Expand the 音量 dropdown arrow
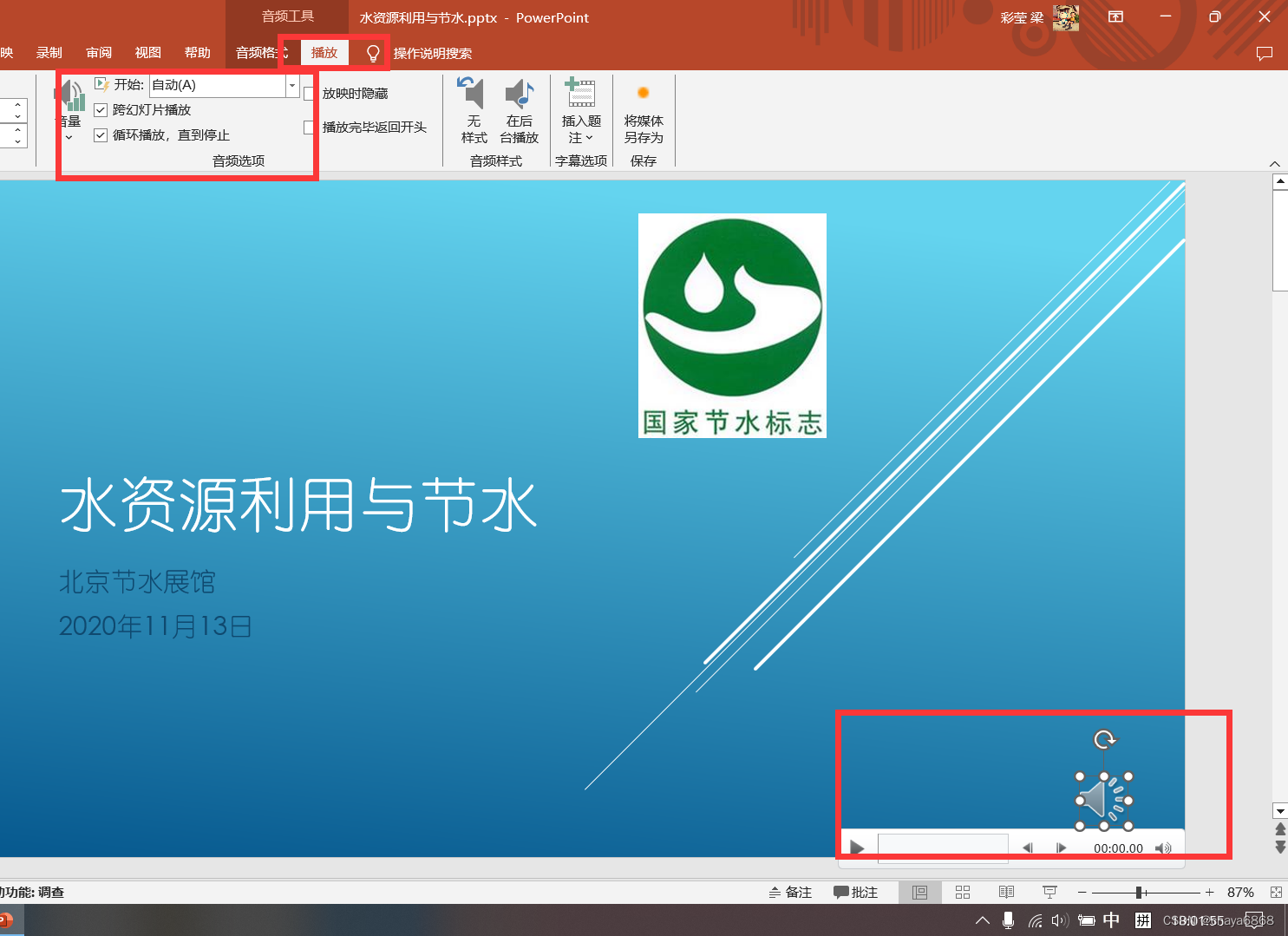Image resolution: width=1288 pixels, height=936 pixels. tap(69, 137)
